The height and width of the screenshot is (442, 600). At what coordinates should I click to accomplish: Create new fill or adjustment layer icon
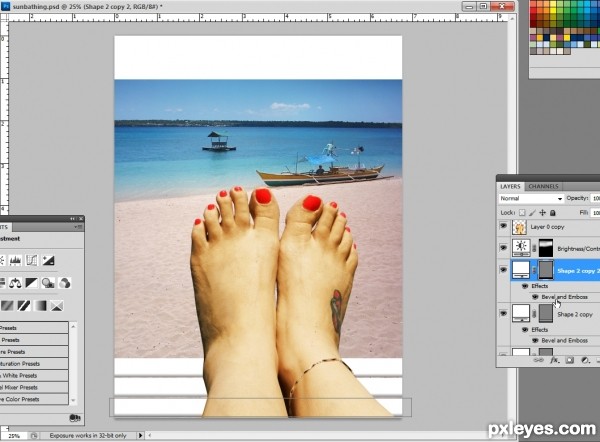(585, 360)
